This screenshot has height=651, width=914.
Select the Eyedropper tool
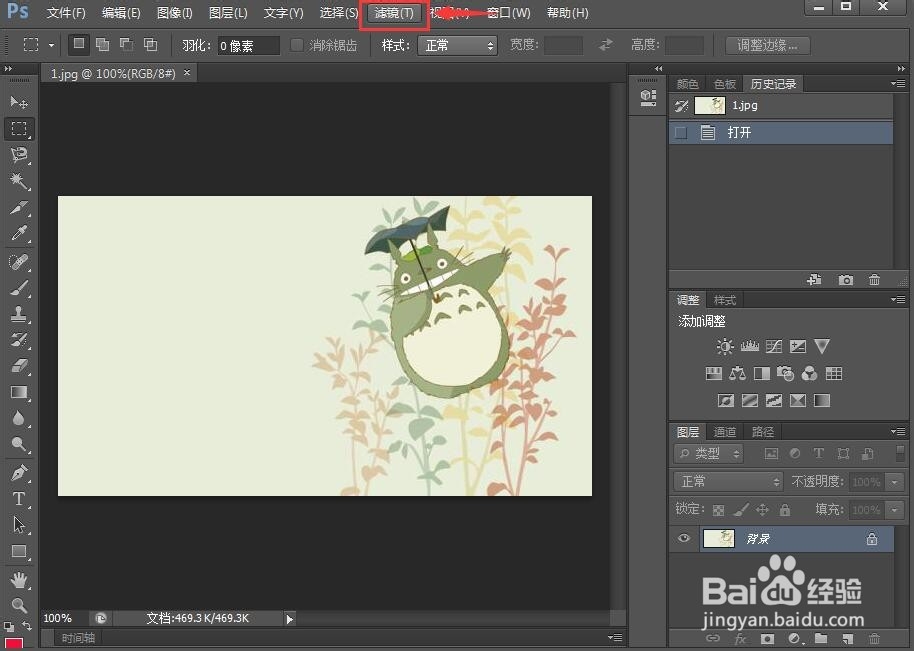point(19,233)
